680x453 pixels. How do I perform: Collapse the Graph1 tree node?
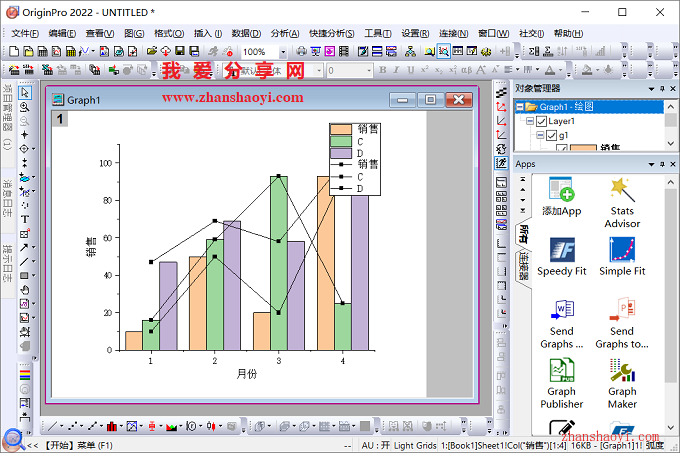[x=520, y=107]
